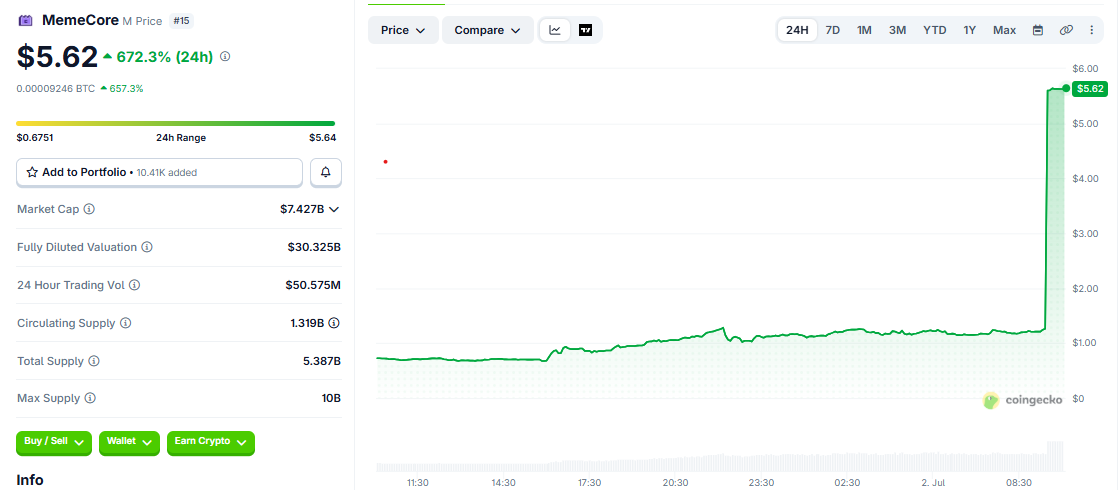
Task: Open the Compare dropdown
Action: [x=488, y=30]
